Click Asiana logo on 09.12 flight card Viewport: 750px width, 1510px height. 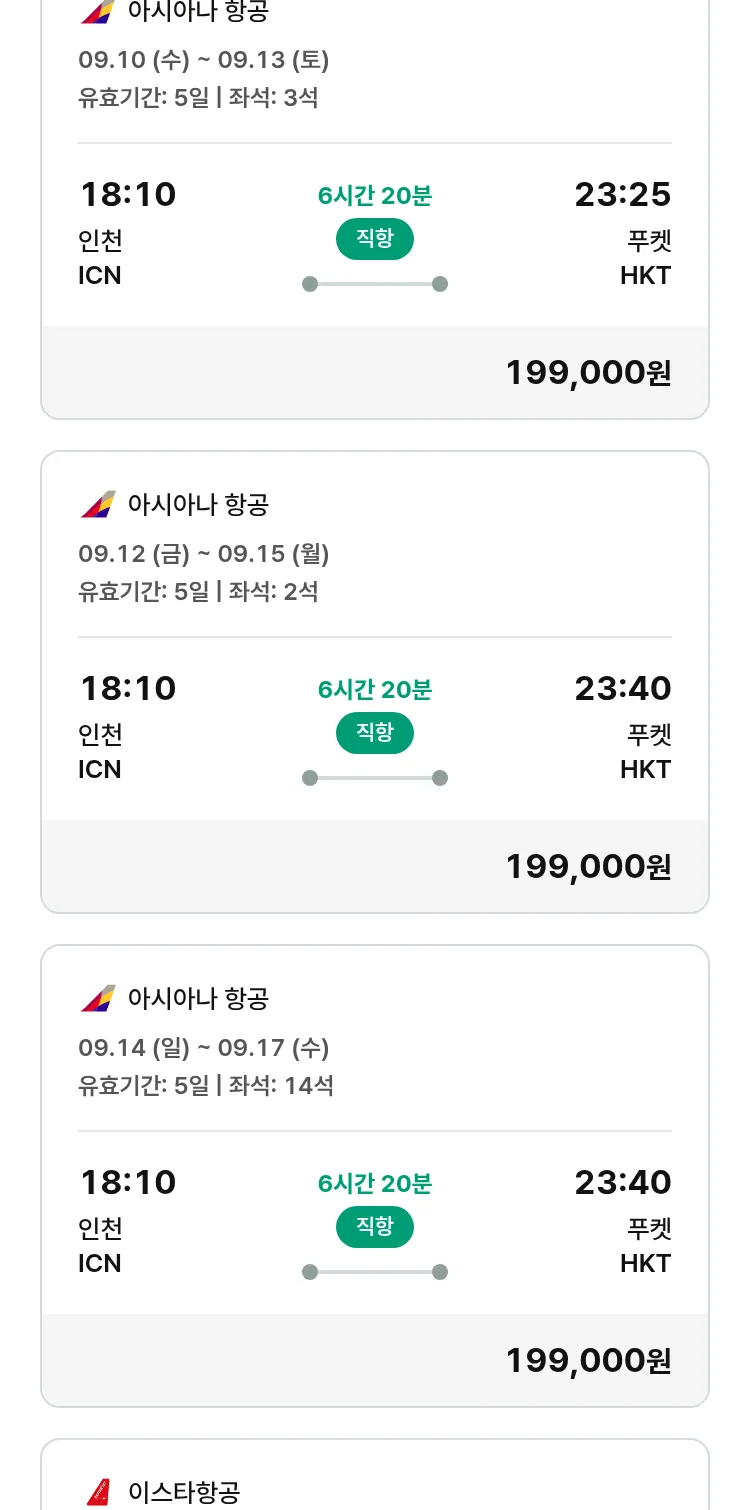(98, 505)
